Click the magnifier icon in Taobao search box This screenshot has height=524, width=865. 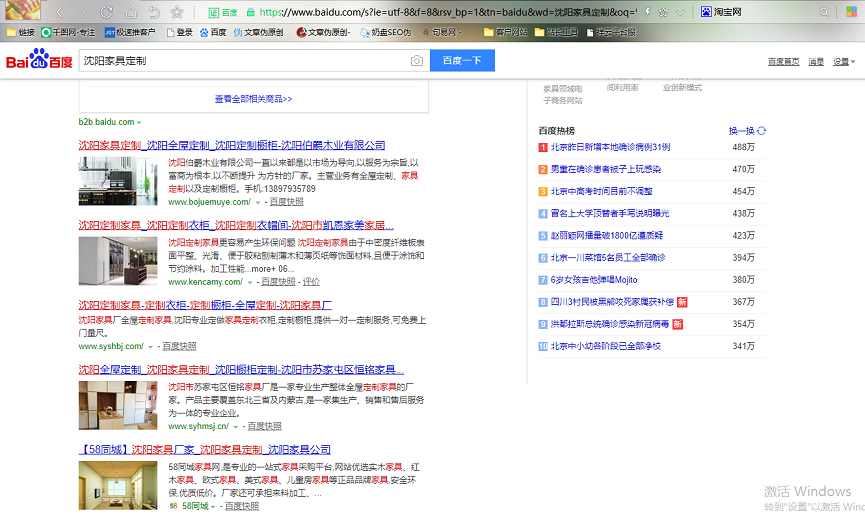click(824, 12)
